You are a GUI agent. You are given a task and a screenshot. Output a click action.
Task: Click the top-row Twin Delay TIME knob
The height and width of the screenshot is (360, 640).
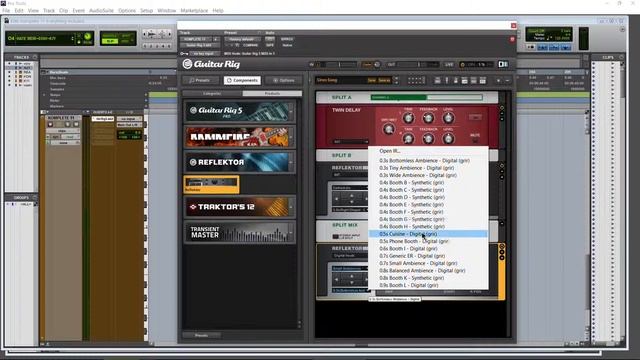pos(408,118)
